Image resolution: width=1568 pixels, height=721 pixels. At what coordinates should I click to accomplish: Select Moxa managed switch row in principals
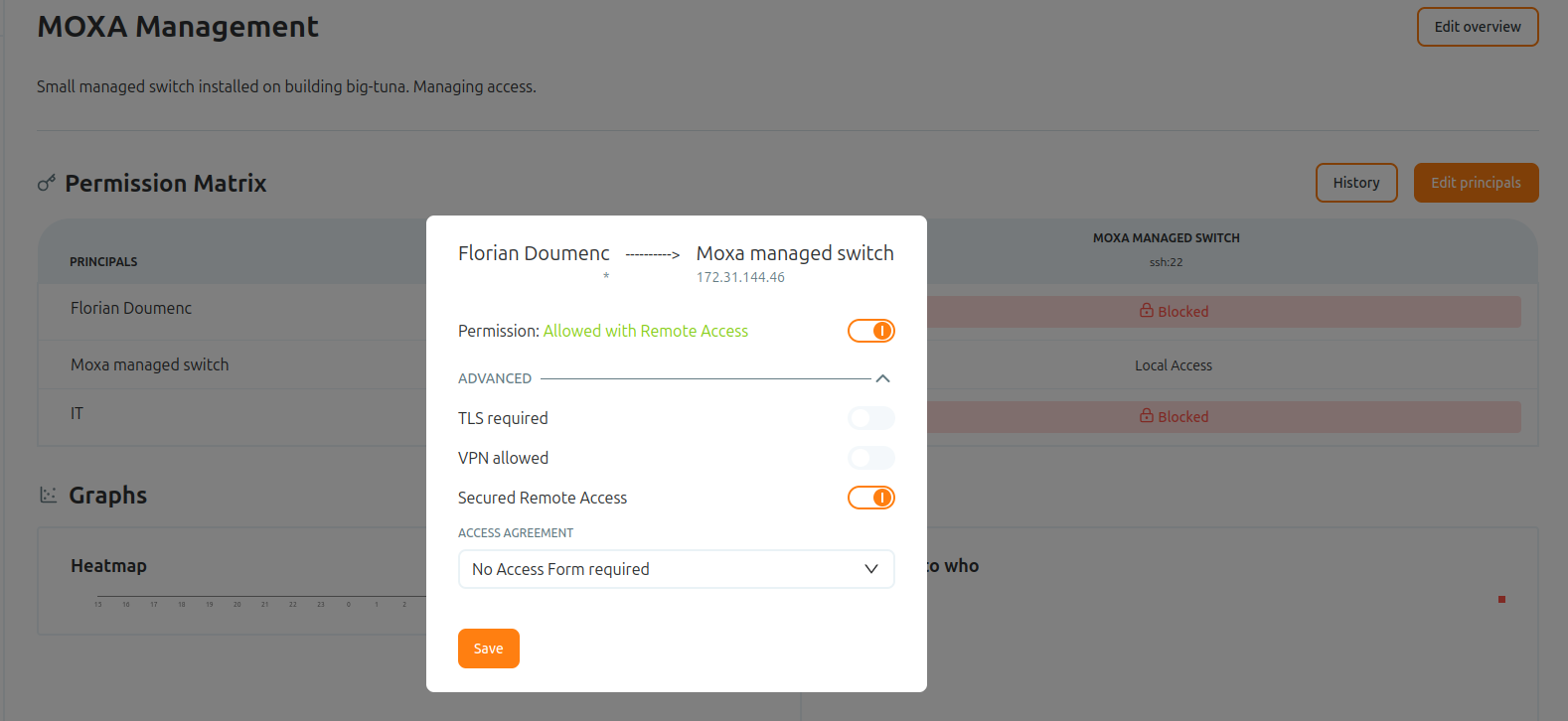[150, 364]
